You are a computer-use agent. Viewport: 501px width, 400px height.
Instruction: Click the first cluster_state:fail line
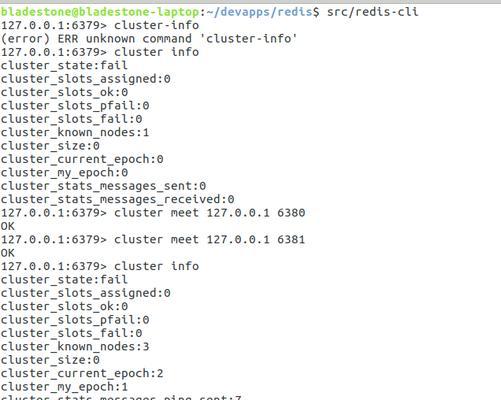tap(64, 65)
